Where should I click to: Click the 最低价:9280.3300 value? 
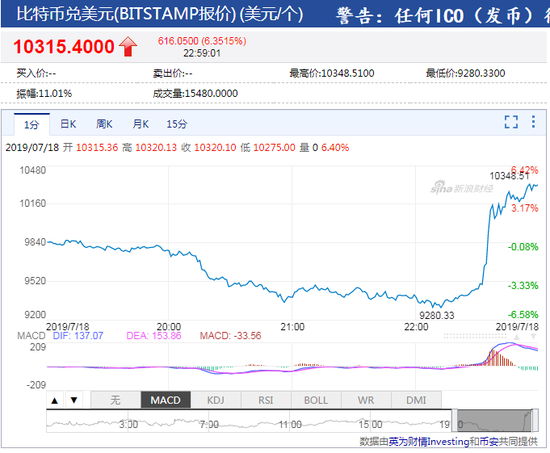(x=465, y=73)
